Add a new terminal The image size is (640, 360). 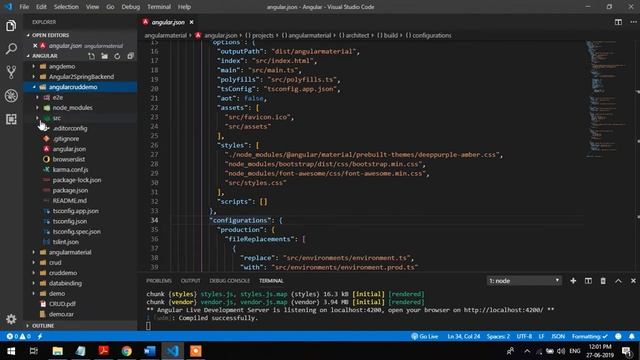(x=573, y=281)
